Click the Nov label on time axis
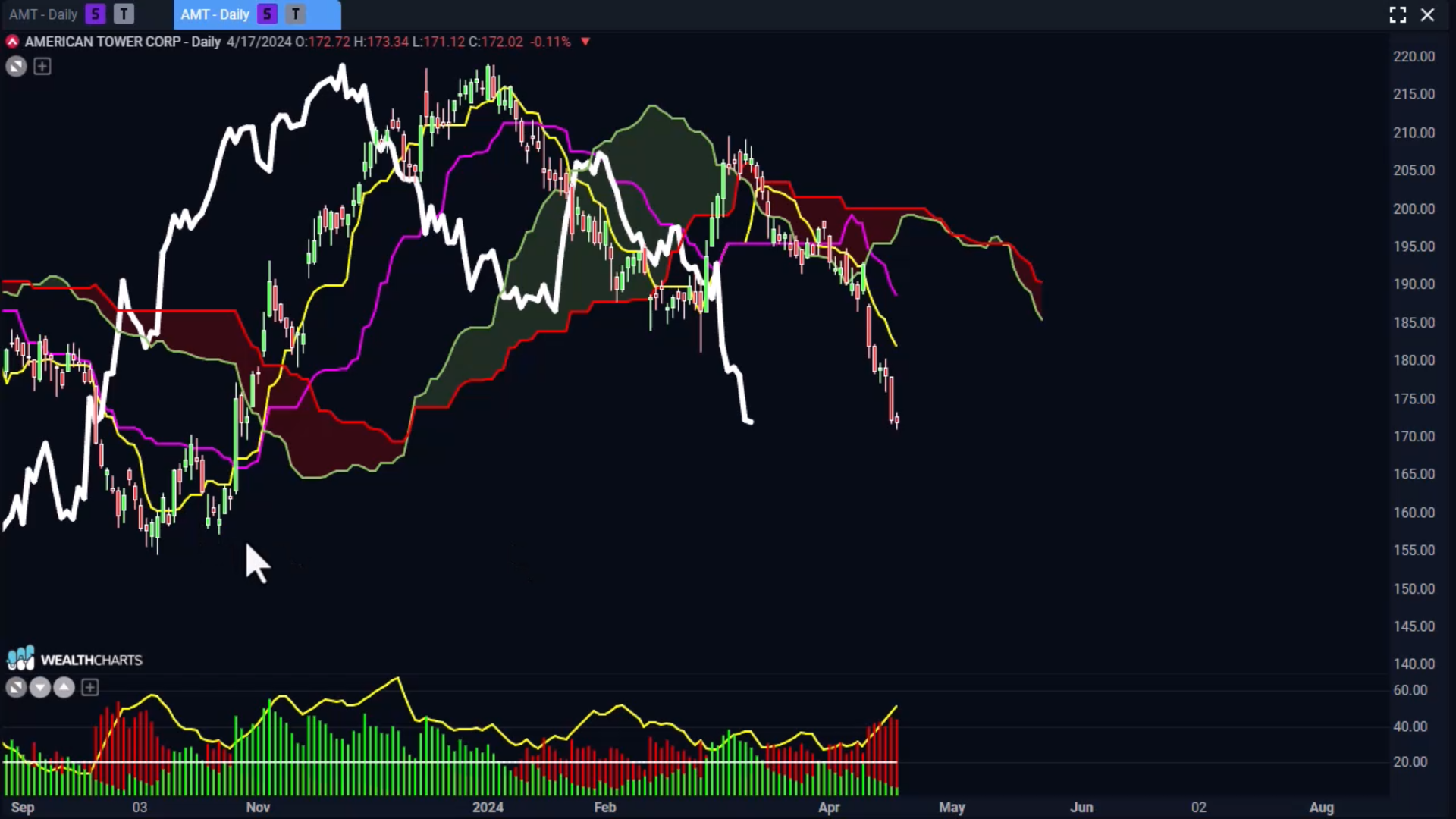Image resolution: width=1456 pixels, height=819 pixels. [x=258, y=807]
